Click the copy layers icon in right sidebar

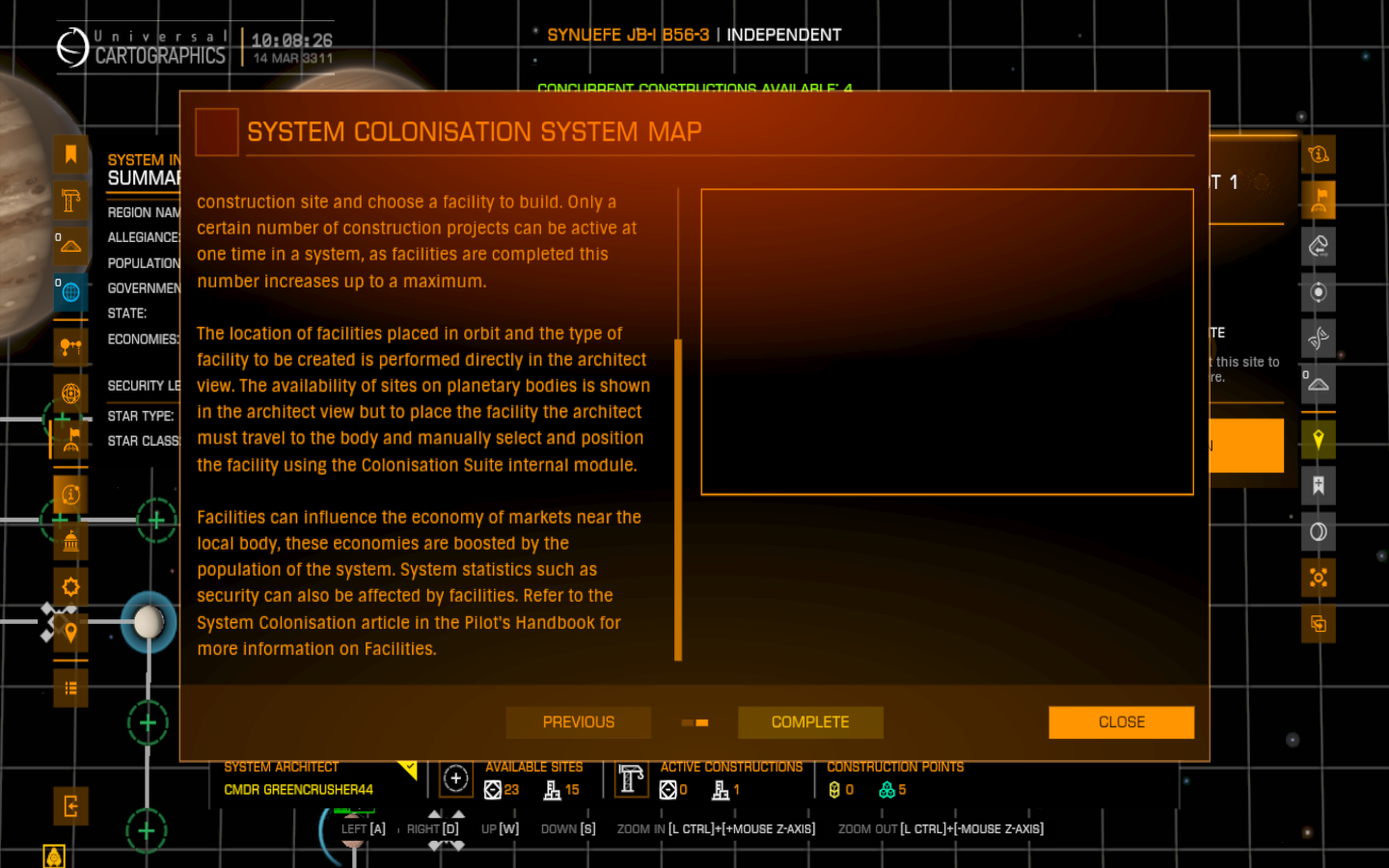pos(1319,624)
